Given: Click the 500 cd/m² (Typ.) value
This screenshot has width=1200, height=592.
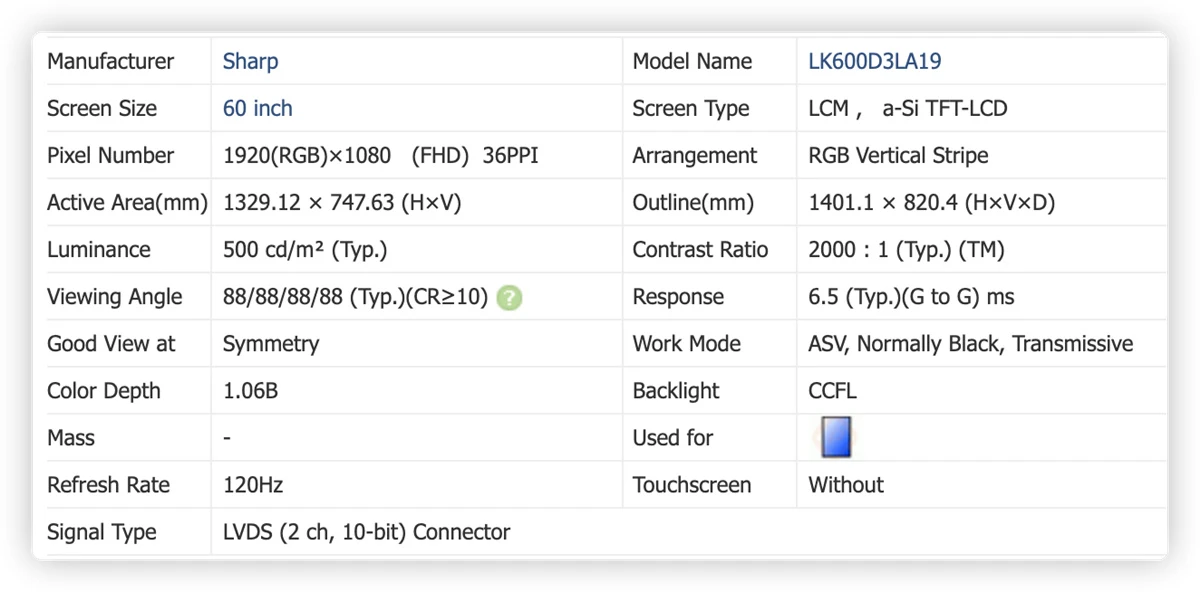Looking at the screenshot, I should coord(305,250).
